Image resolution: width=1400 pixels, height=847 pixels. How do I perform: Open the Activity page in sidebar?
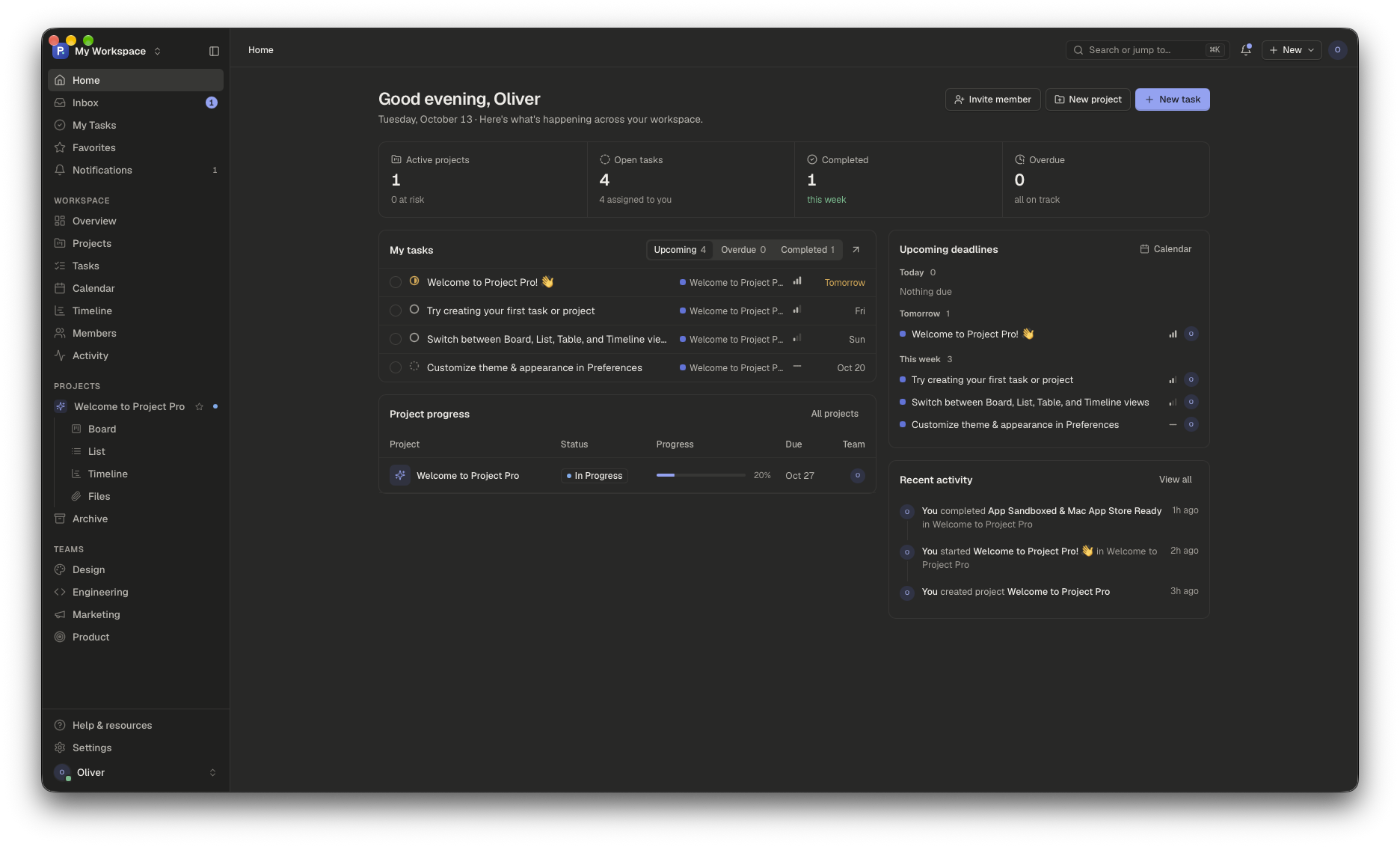[x=135, y=355]
